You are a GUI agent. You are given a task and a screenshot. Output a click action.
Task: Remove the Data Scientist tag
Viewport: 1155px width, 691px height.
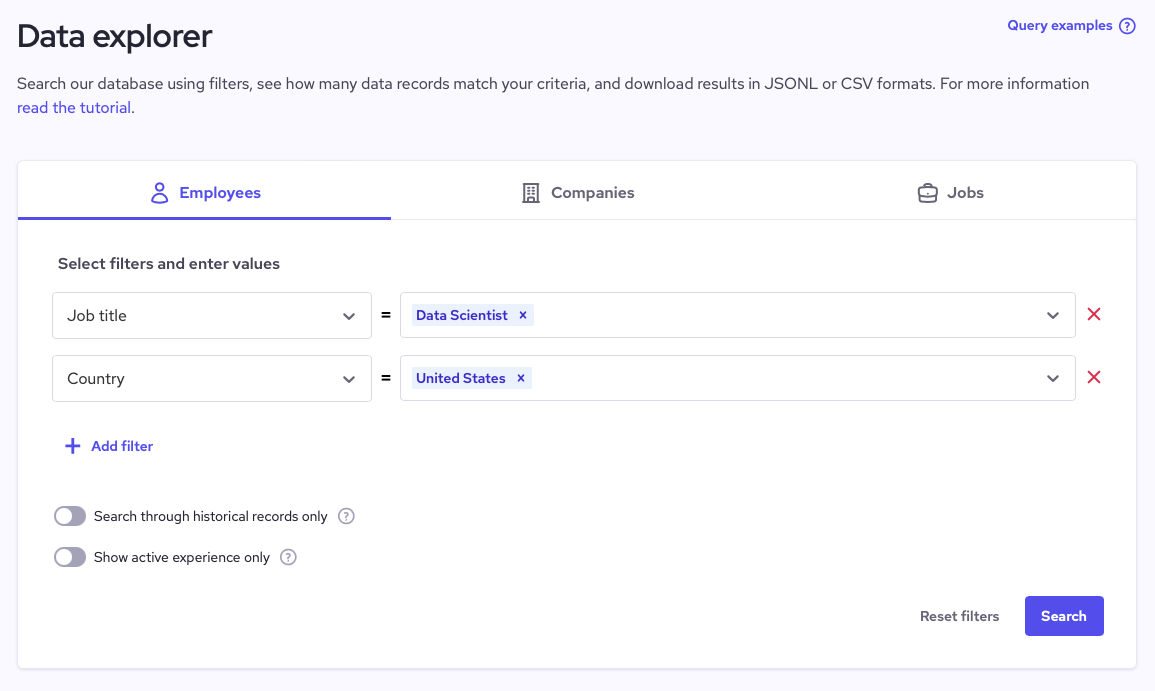coord(522,315)
